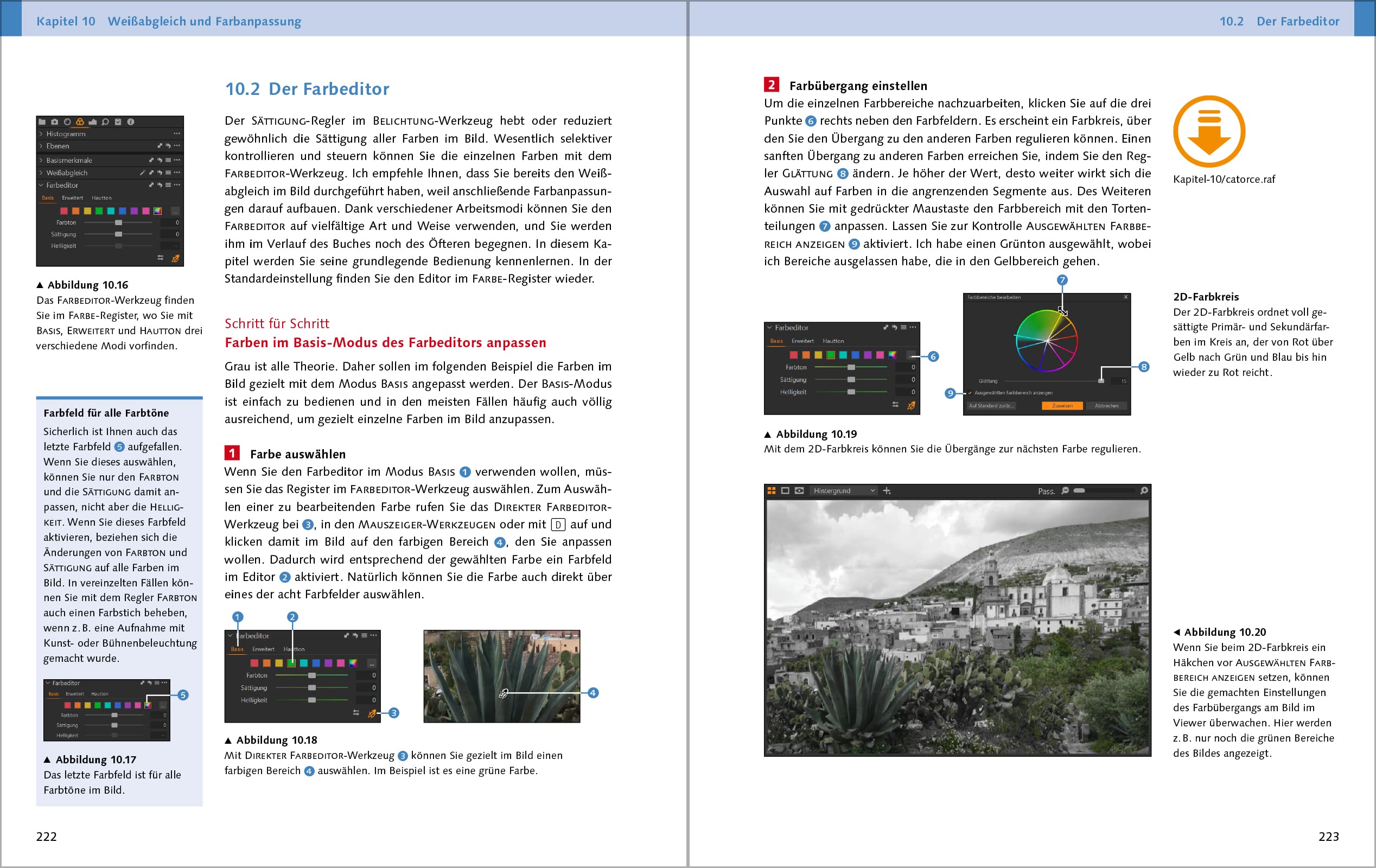This screenshot has height=868, width=1376.
Task: Pick the white balance pipette in the Weißabgleich row
Action: tap(142, 173)
